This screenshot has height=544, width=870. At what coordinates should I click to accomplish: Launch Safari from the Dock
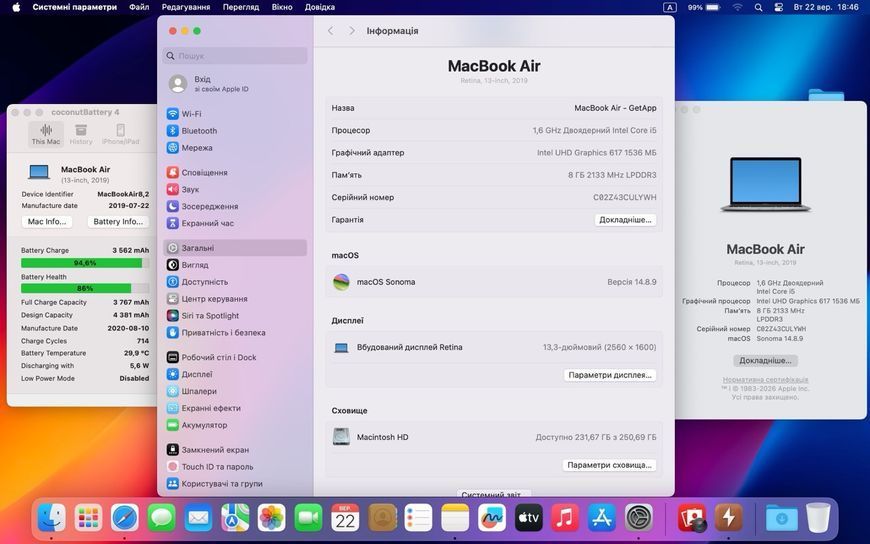pyautogui.click(x=125, y=518)
